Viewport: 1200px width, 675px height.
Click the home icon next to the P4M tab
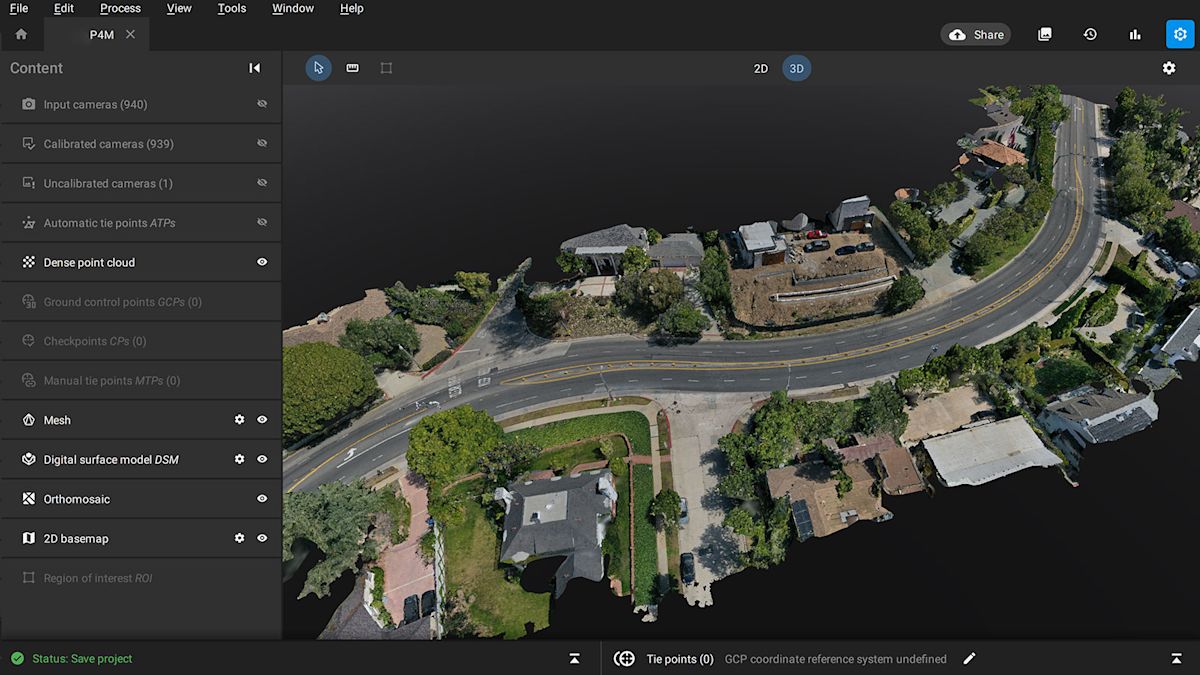click(x=21, y=33)
